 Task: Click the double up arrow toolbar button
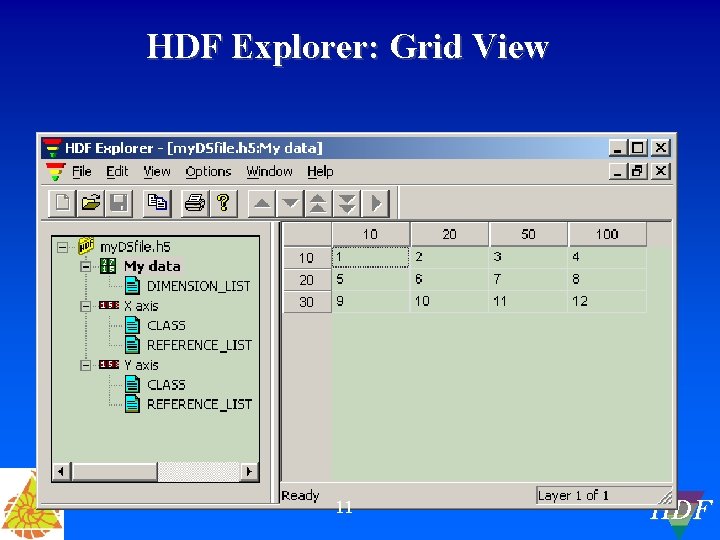point(319,203)
